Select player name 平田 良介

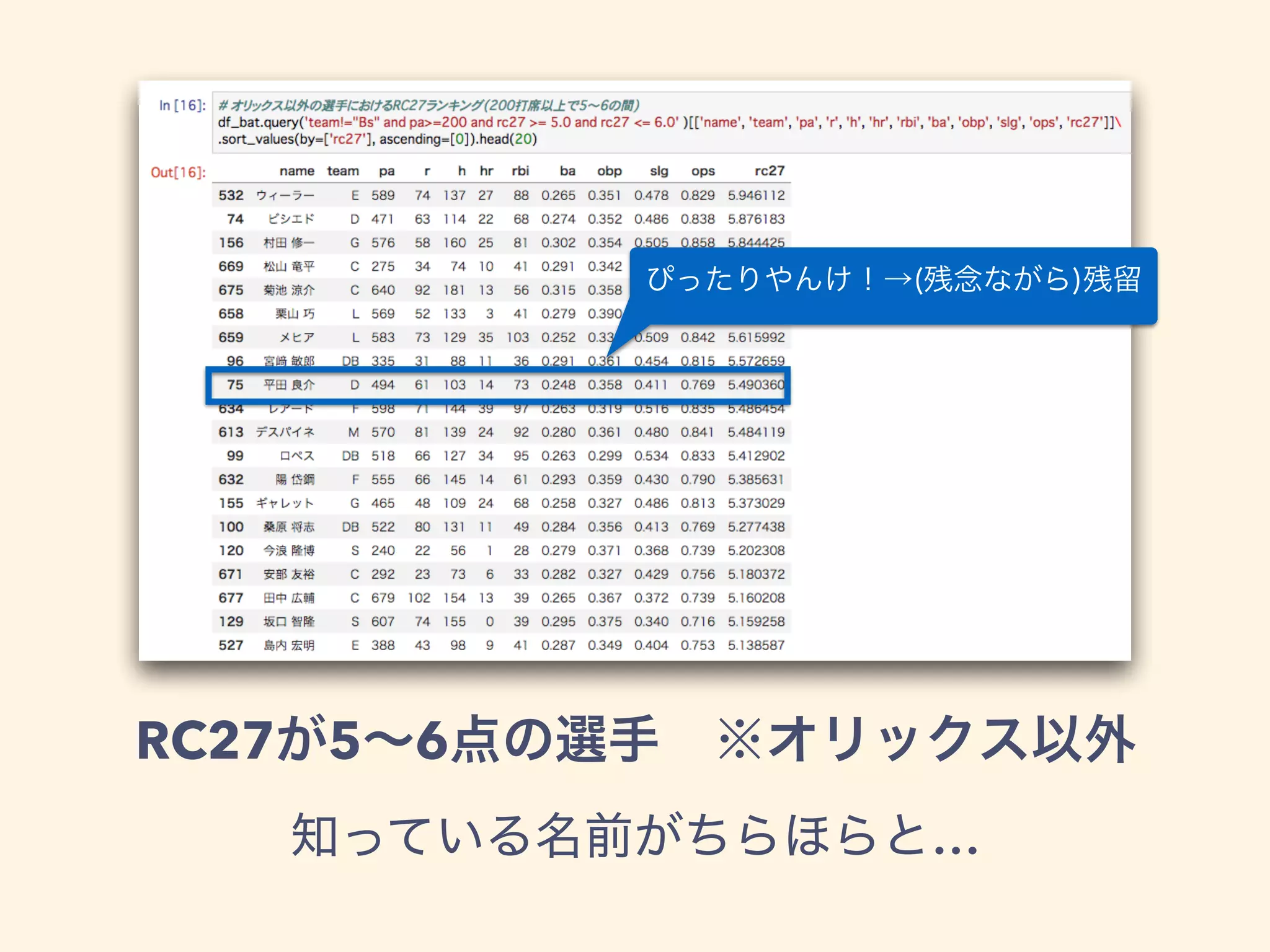(x=289, y=385)
